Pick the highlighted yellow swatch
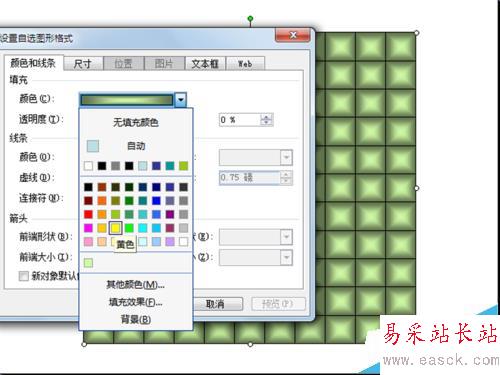This screenshot has height=375, width=500. pos(115,228)
